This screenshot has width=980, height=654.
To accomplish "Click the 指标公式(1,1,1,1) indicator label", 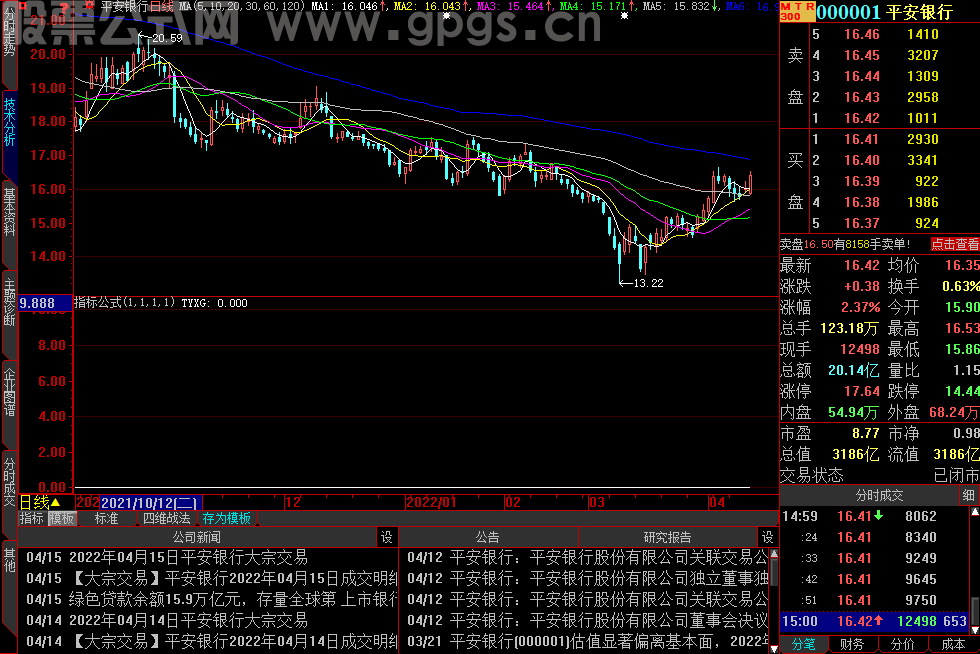I will click(x=124, y=303).
